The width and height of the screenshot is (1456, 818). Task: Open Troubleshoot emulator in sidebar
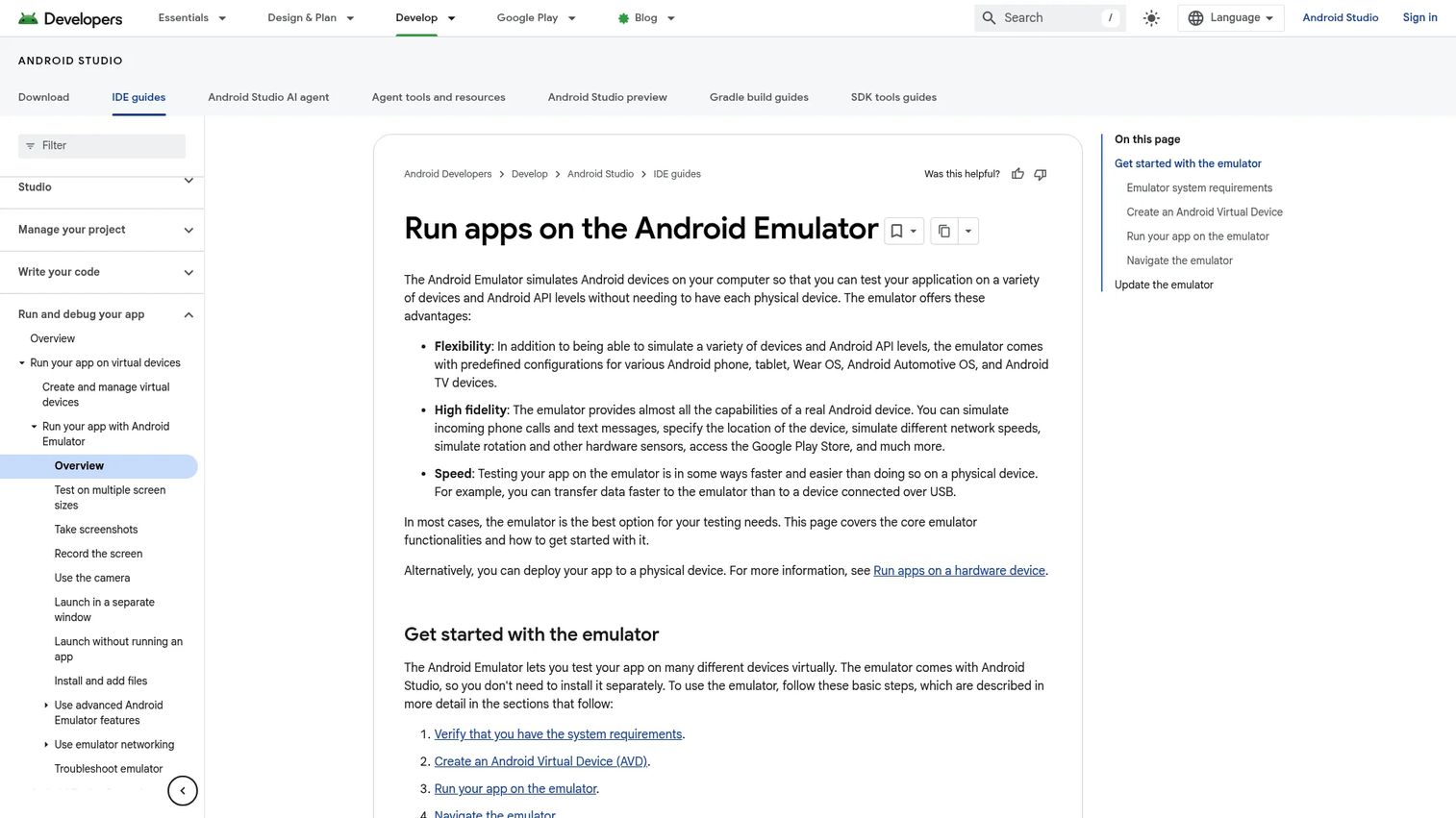[109, 769]
